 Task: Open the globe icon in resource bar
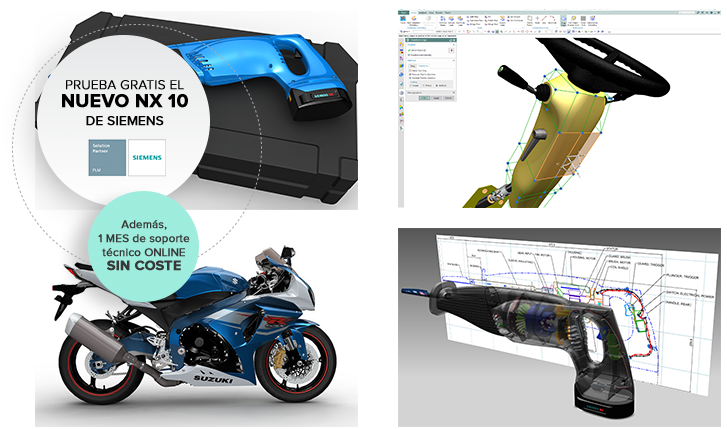(x=402, y=93)
